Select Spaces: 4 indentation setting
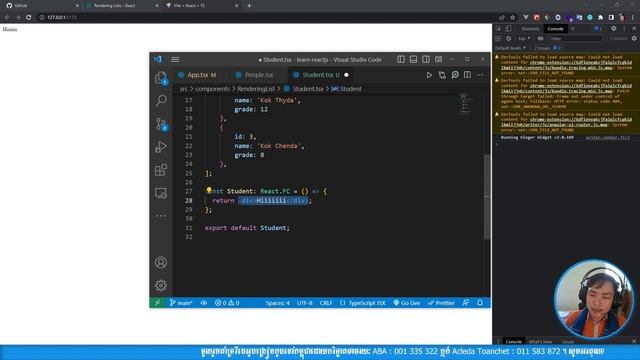This screenshot has width=640, height=360. coord(278,303)
